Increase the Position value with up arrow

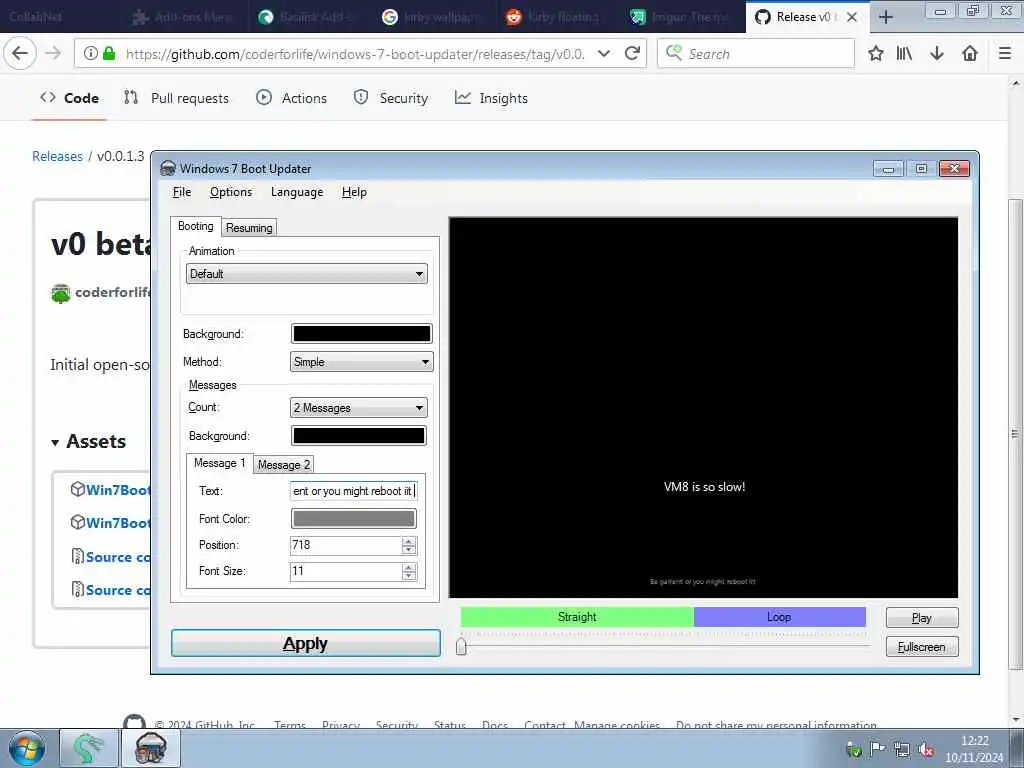pos(409,541)
